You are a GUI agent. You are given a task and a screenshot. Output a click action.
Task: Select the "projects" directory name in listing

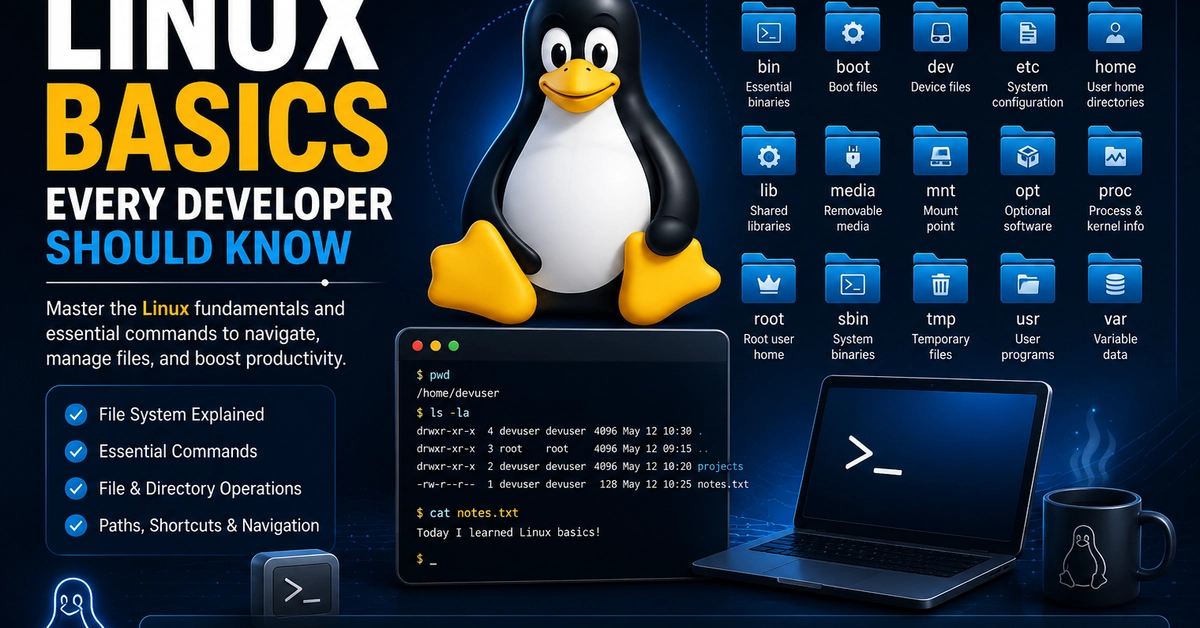tap(720, 466)
